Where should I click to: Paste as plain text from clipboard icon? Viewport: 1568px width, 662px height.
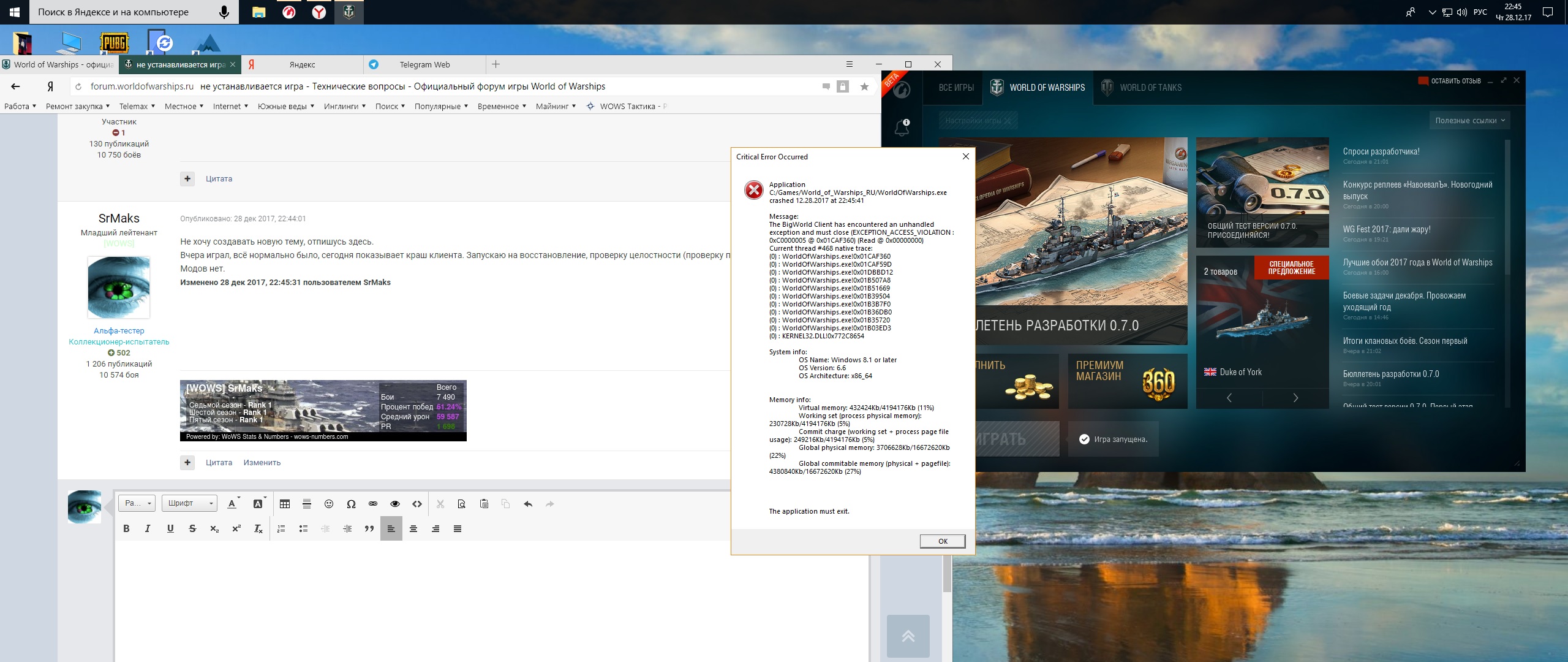tap(484, 504)
